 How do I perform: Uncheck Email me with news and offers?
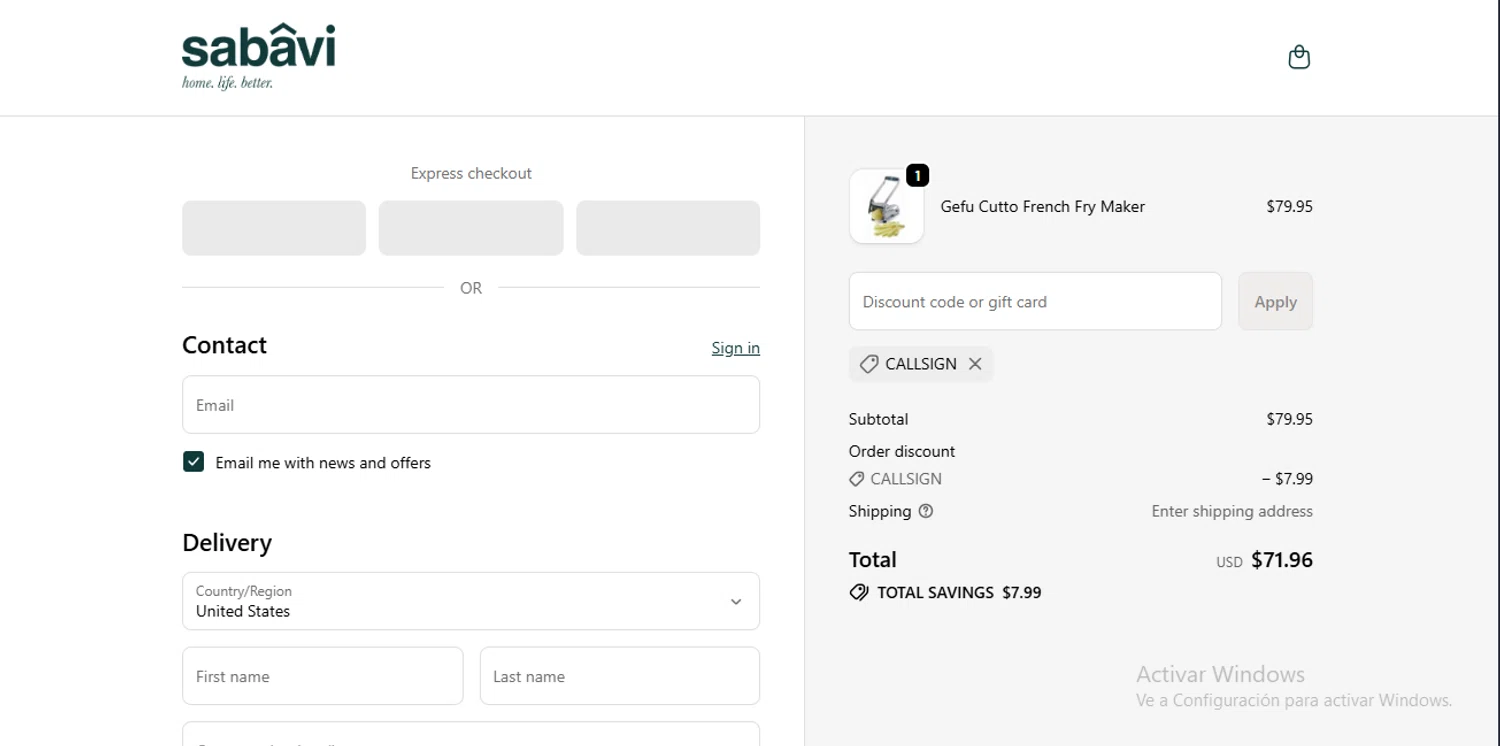(193, 462)
